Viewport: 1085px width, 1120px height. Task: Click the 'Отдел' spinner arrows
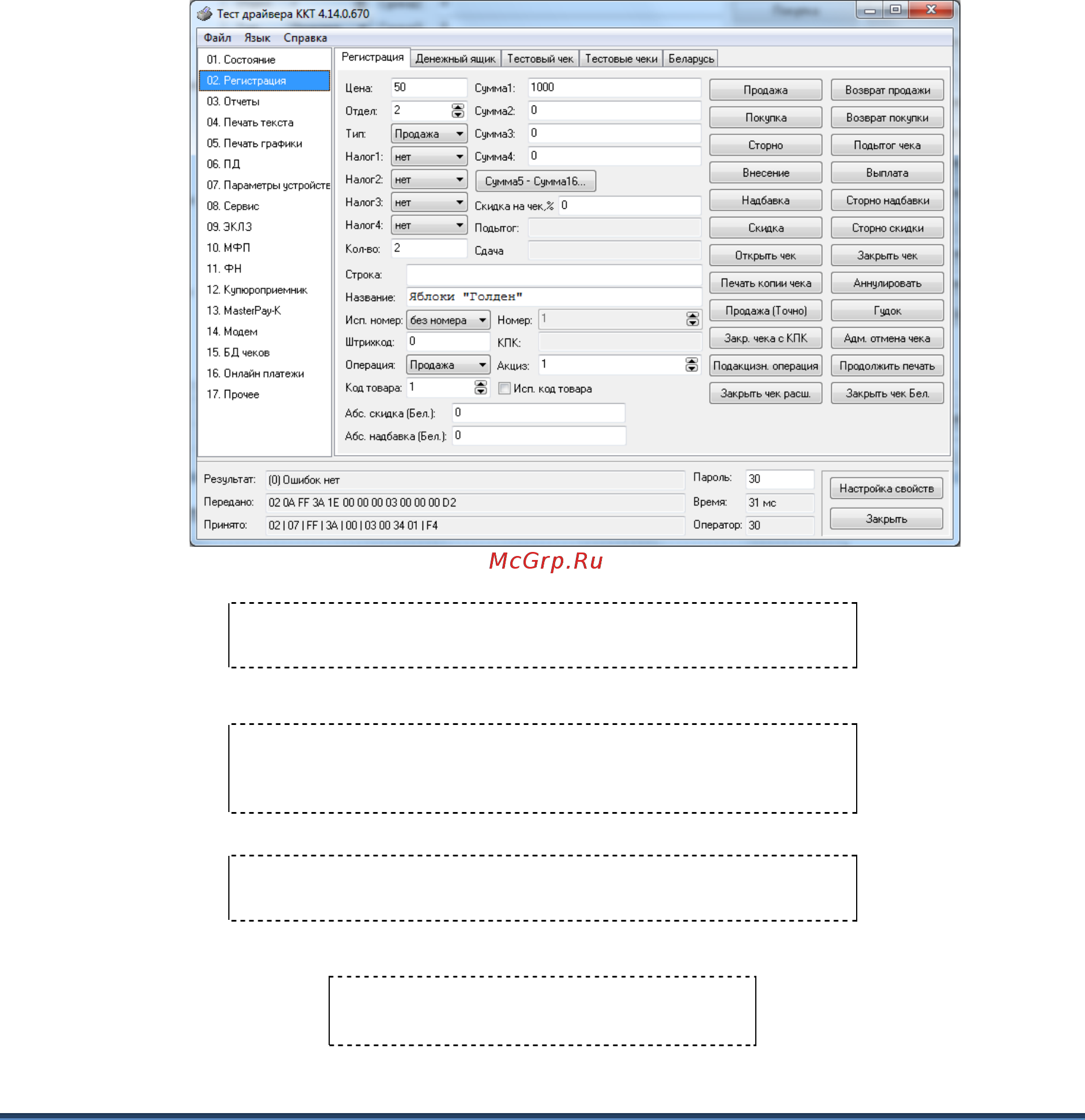(x=458, y=111)
